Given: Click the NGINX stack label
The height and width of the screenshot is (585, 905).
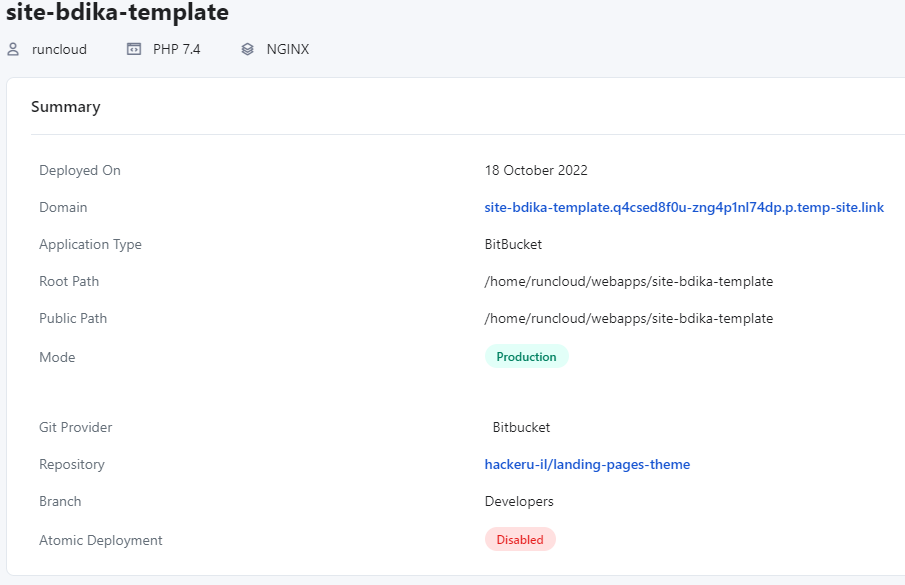Looking at the screenshot, I should (288, 49).
